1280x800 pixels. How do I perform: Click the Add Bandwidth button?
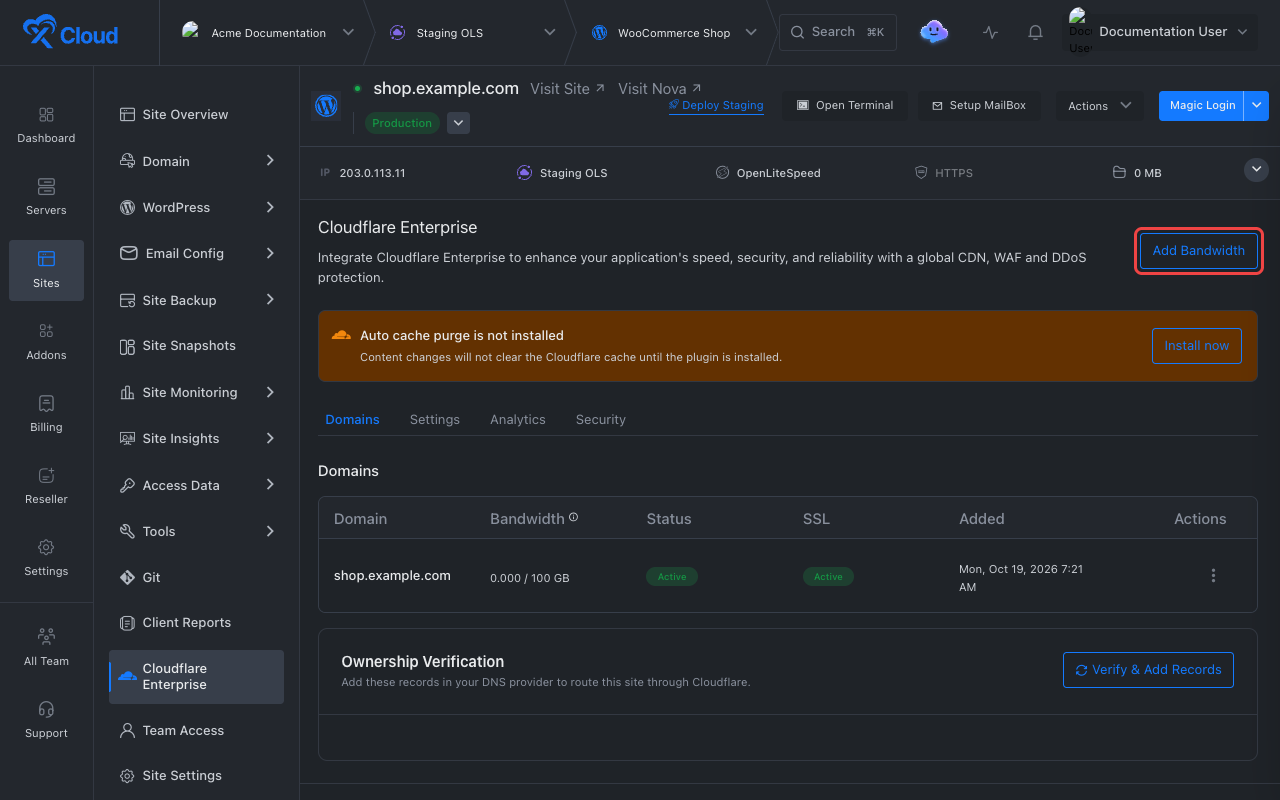(x=1199, y=250)
